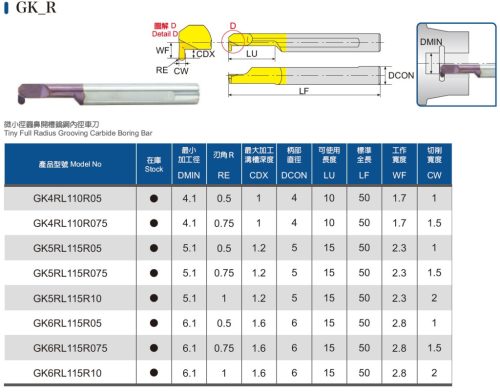500x392 pixels.
Task: Click CW value 2 in GK5RL115R10 row
Action: 434,298
